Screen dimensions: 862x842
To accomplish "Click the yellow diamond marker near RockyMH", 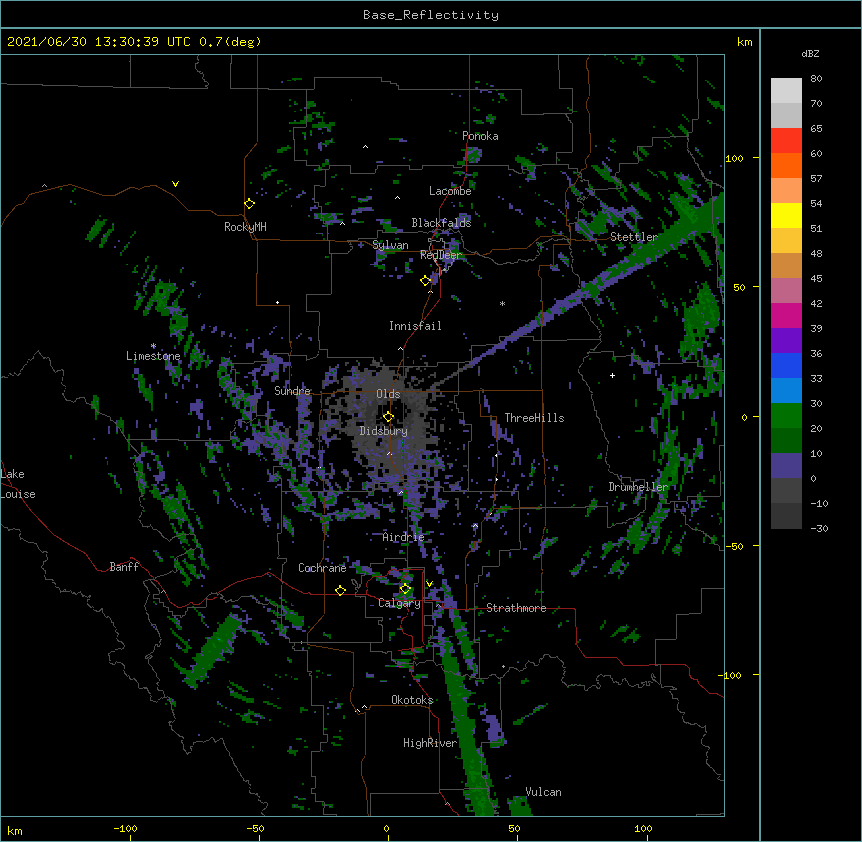I will 250,204.
